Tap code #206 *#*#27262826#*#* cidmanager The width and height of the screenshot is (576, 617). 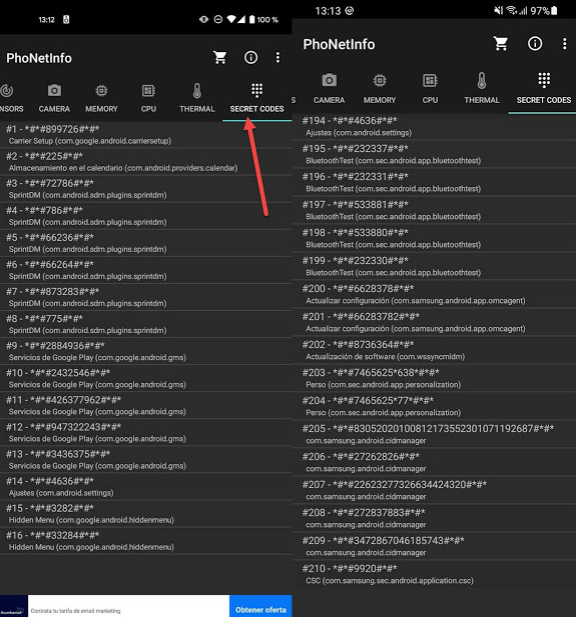click(434, 462)
